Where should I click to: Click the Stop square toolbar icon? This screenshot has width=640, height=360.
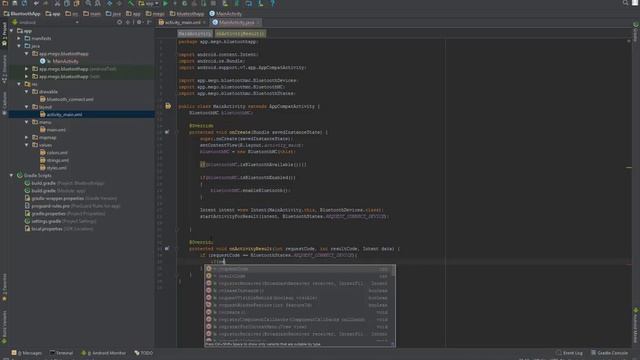coord(213,3)
